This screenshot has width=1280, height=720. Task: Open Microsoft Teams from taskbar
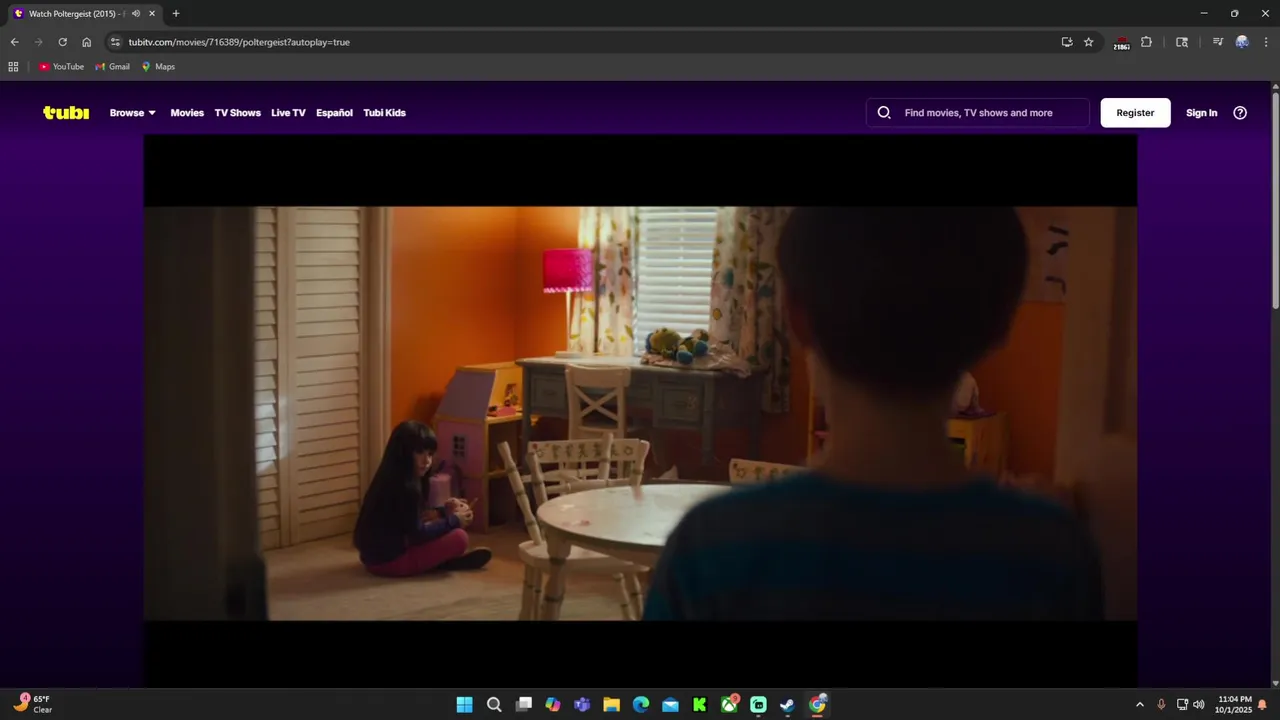click(582, 705)
